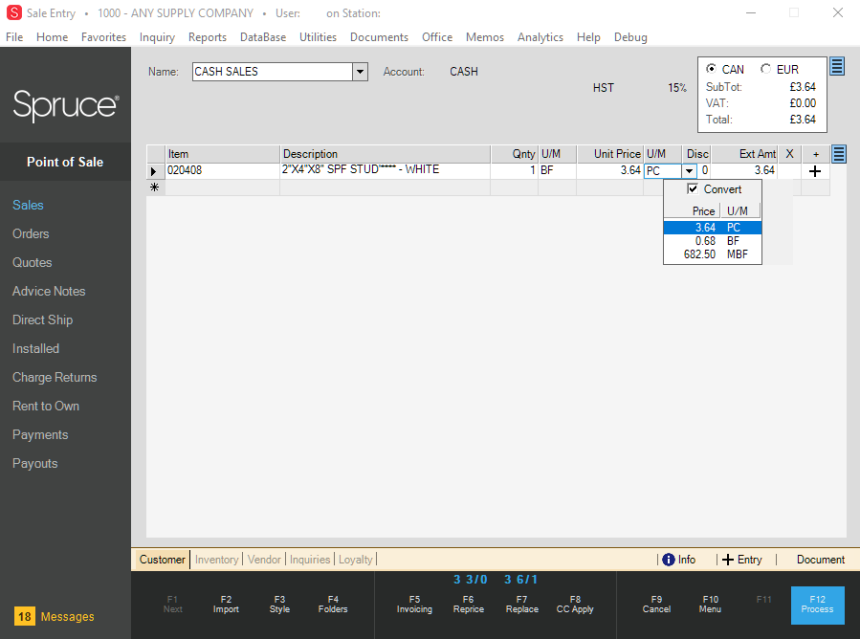Go to Installed in the sidebar
The image size is (860, 639).
click(x=36, y=348)
